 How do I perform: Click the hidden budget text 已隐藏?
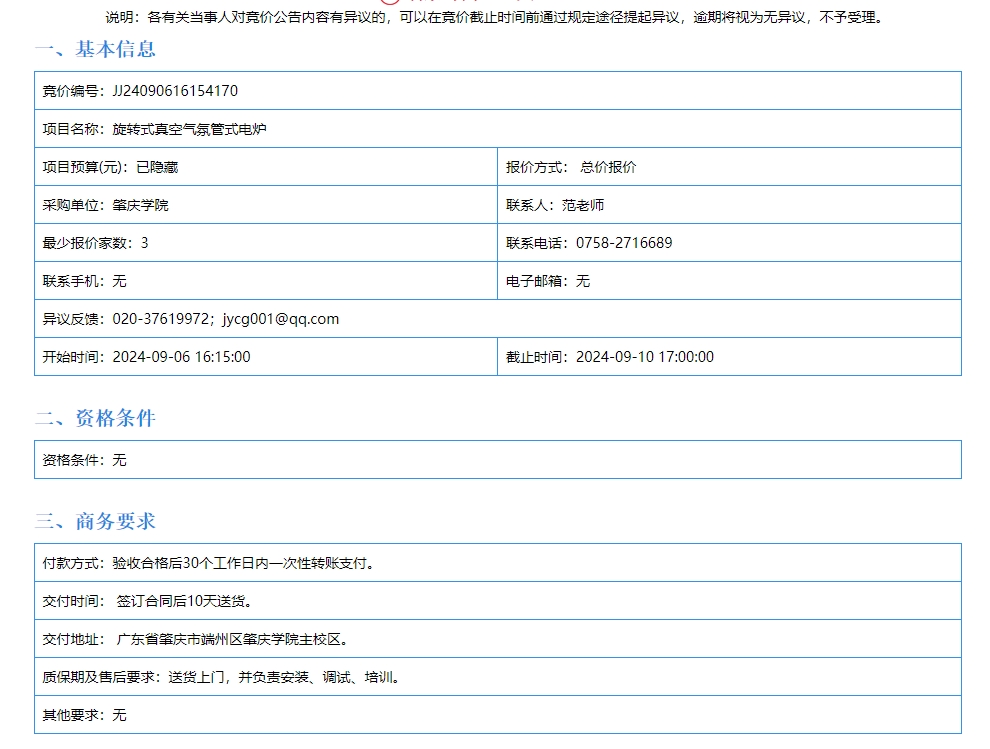pyautogui.click(x=157, y=167)
